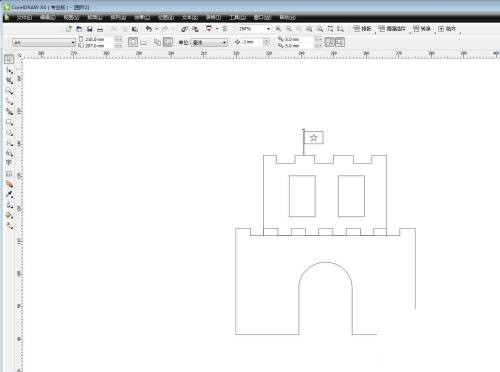Click the Save disk icon
The width and height of the screenshot is (500, 372).
coord(90,29)
